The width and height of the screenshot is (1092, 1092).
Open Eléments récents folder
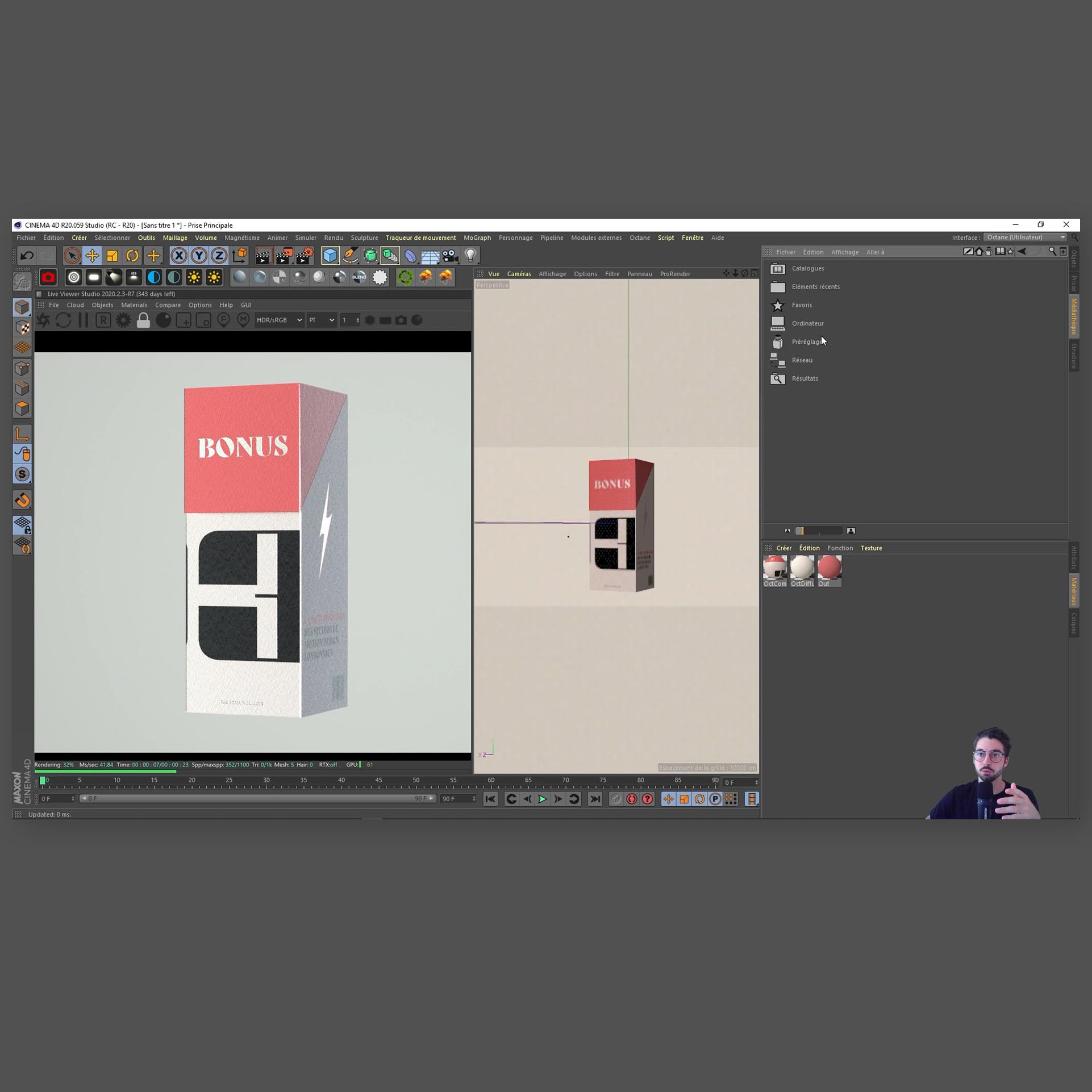pyautogui.click(x=815, y=287)
